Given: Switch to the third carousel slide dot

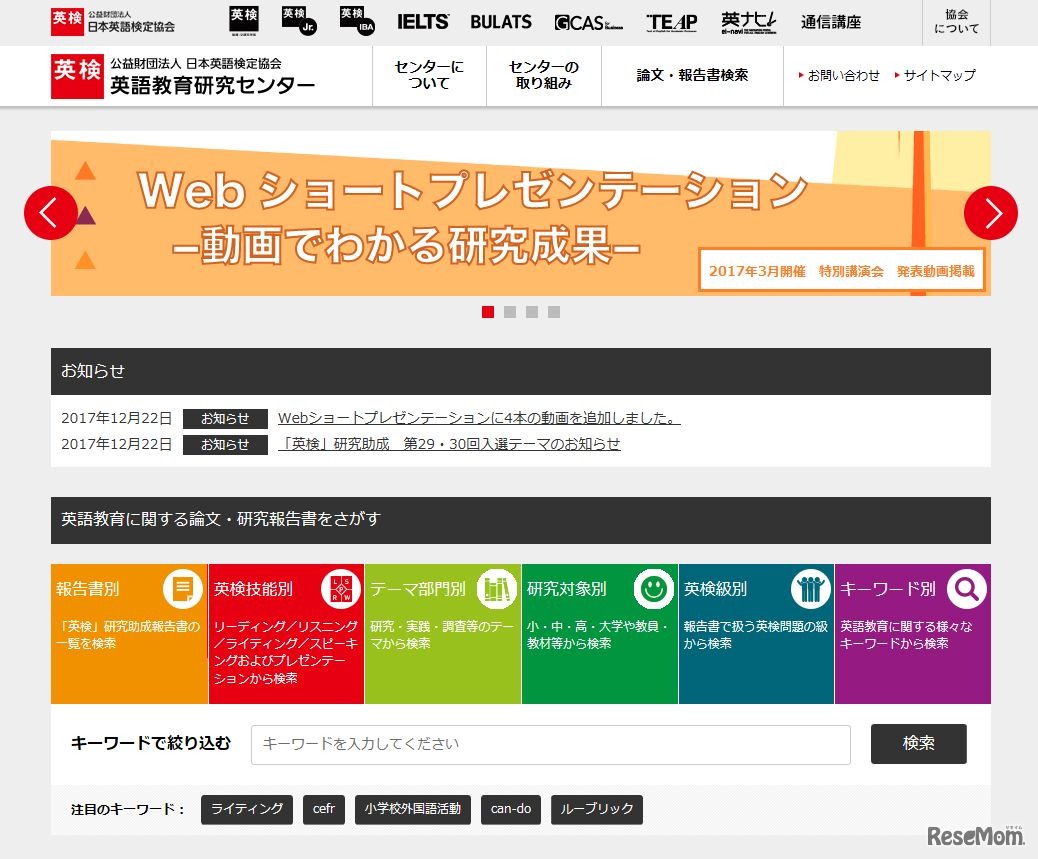Looking at the screenshot, I should point(532,312).
